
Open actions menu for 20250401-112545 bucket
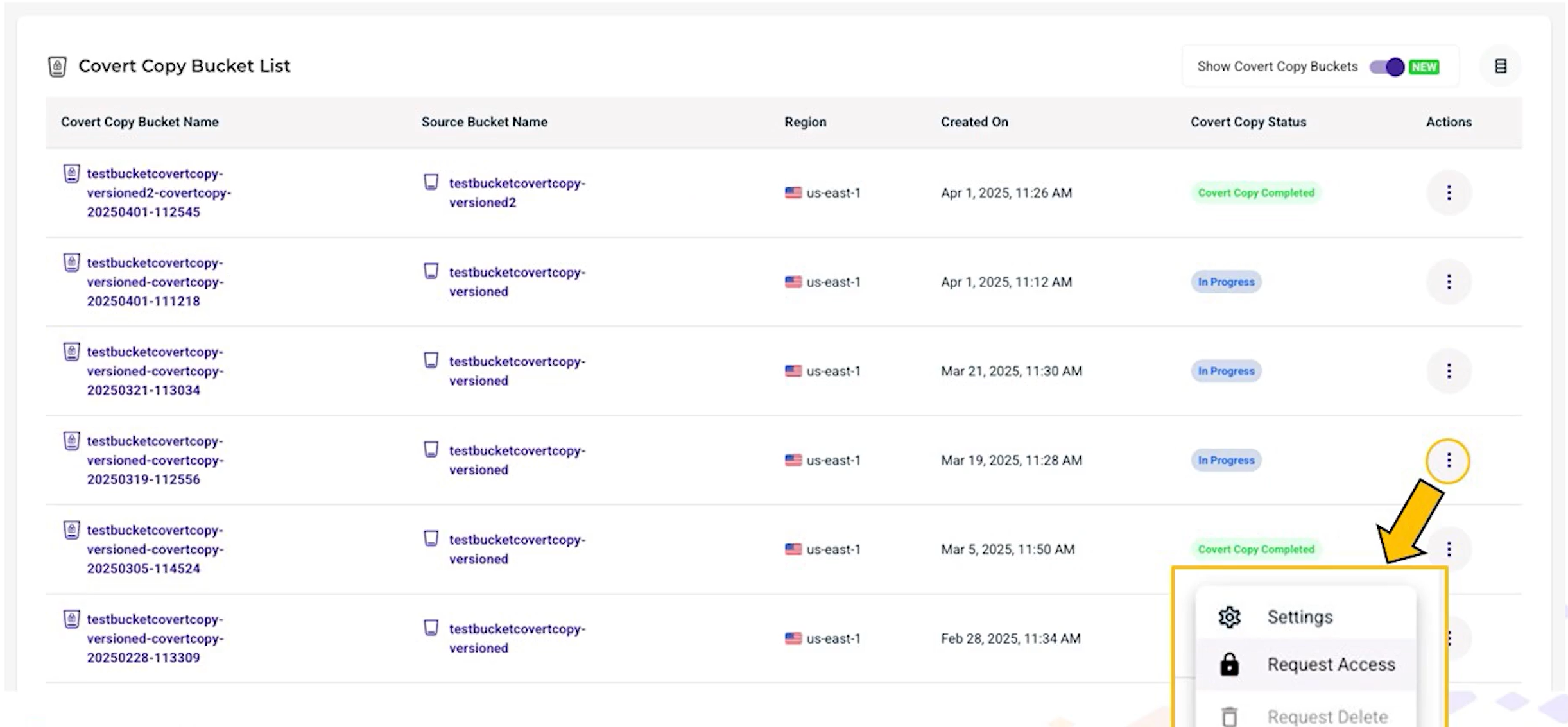[x=1448, y=192]
